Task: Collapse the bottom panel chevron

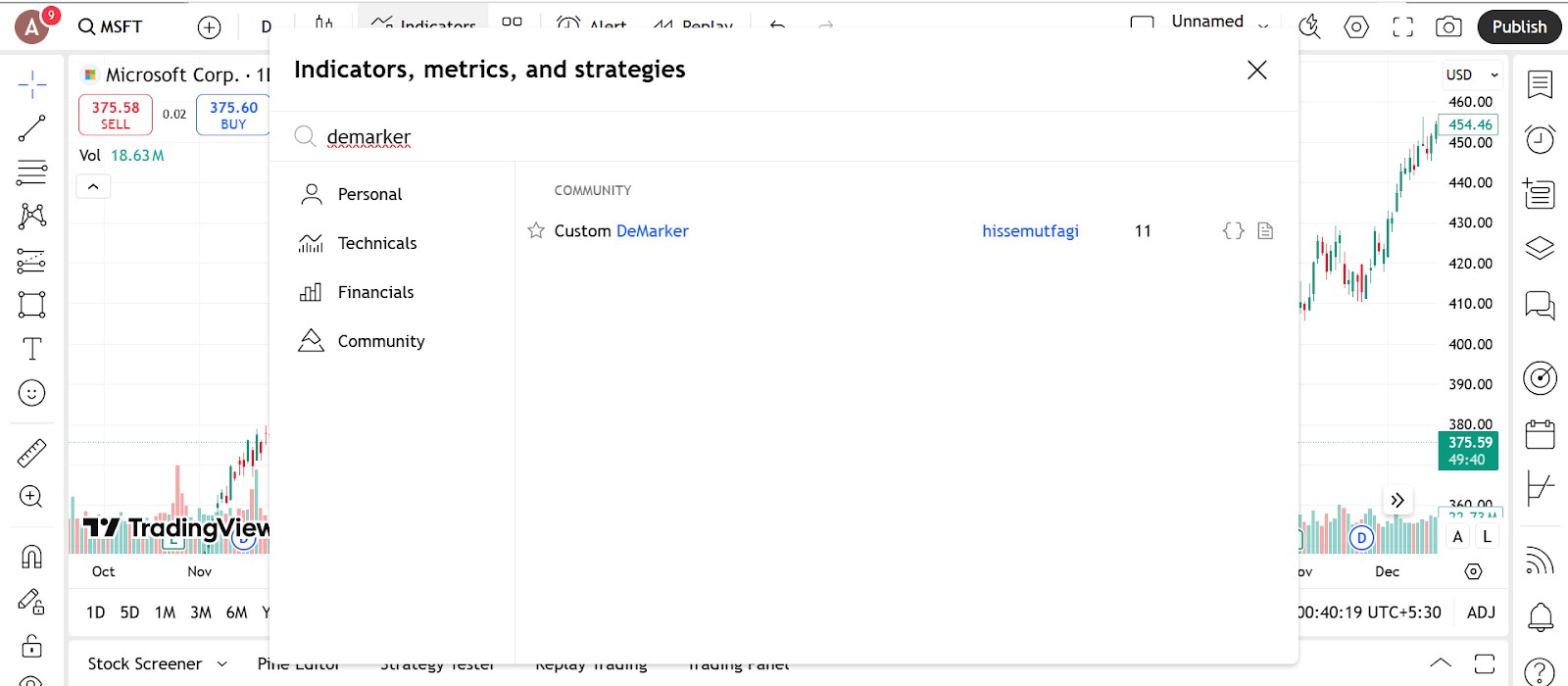Action: click(x=1441, y=663)
